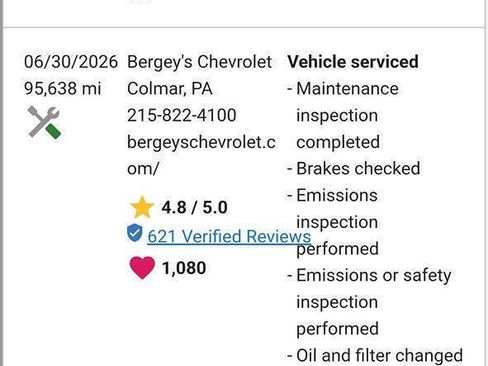488x366 pixels.
Task: Open the bergeyschevrolet.com website link
Action: [x=201, y=155]
